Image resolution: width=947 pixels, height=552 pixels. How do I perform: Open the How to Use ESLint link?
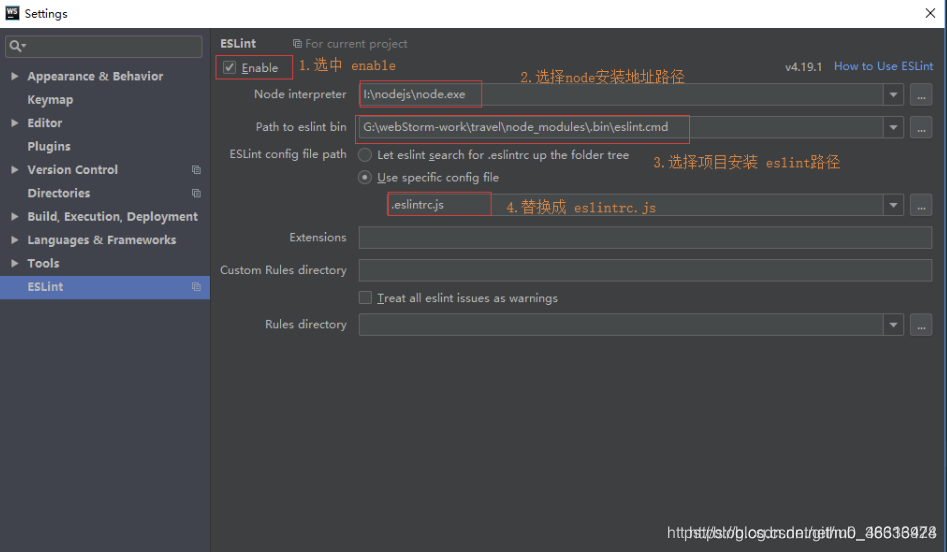(884, 66)
